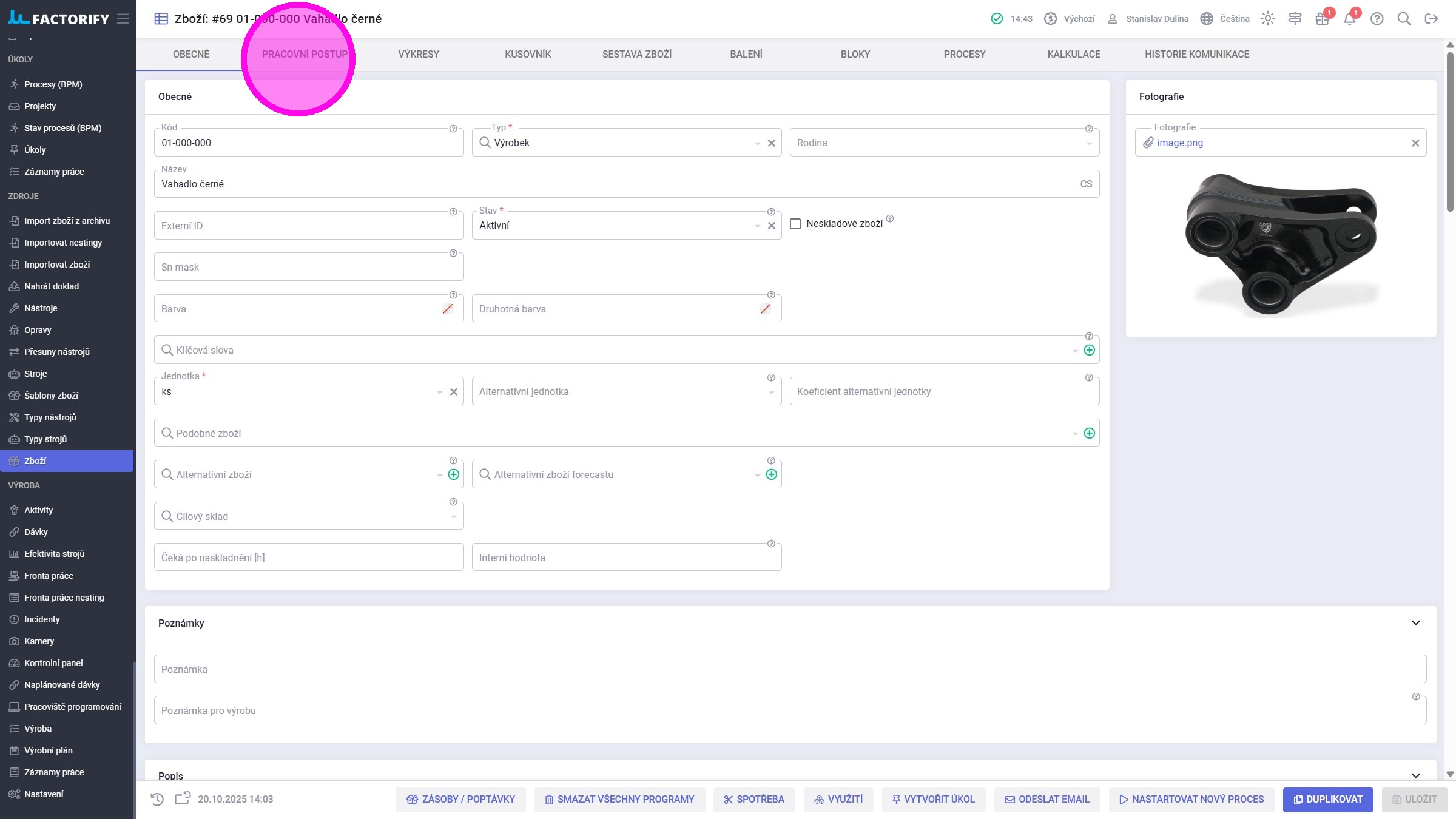Viewport: 1456px width, 819px height.
Task: Clear the Typ field with X
Action: (x=772, y=143)
